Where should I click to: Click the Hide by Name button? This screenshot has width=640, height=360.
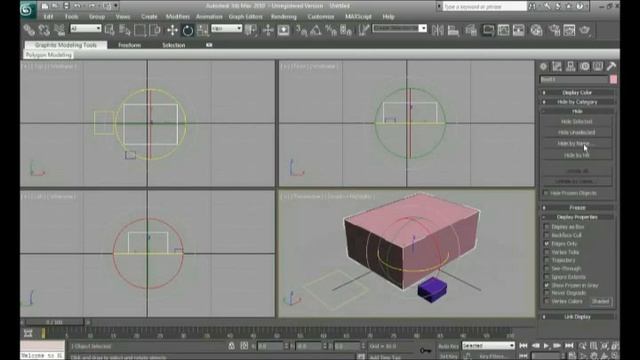[x=577, y=144]
